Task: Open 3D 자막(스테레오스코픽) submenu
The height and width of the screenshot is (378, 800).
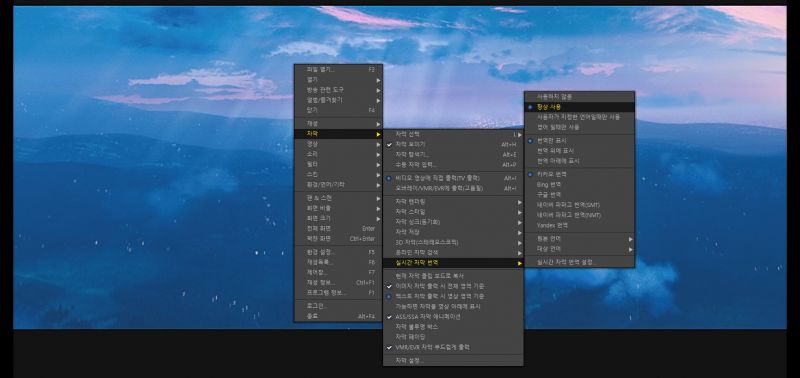Action: (x=453, y=242)
